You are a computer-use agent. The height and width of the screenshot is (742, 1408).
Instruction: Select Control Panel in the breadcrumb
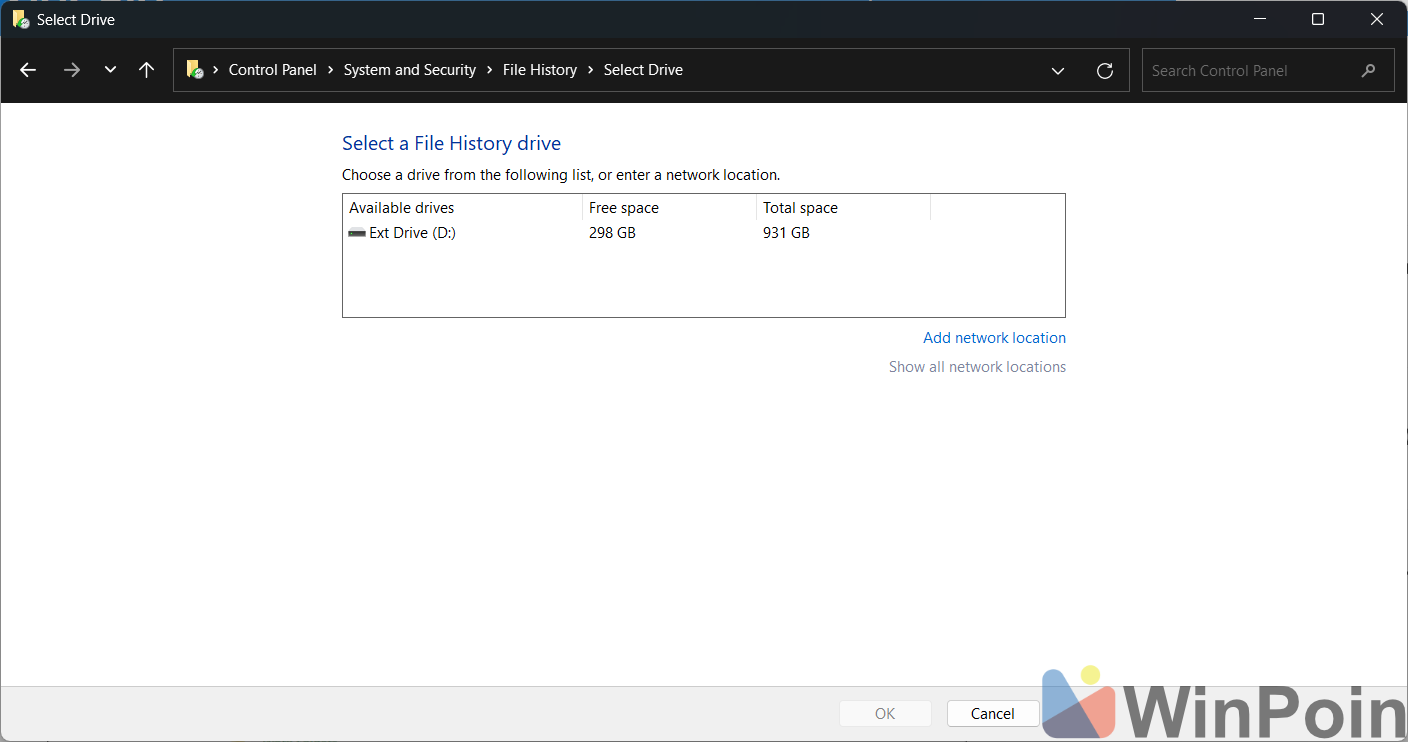tap(272, 70)
